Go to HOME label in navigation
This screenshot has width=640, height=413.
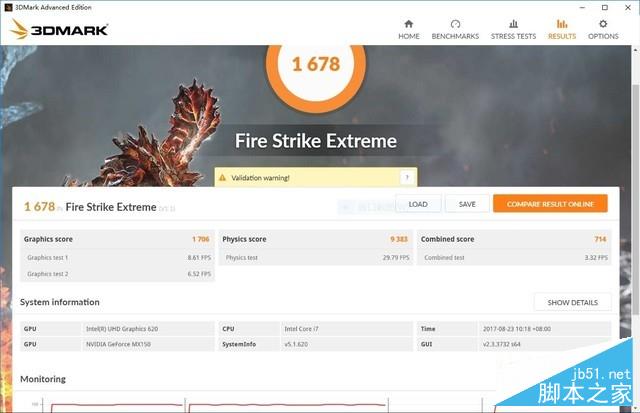pos(409,36)
